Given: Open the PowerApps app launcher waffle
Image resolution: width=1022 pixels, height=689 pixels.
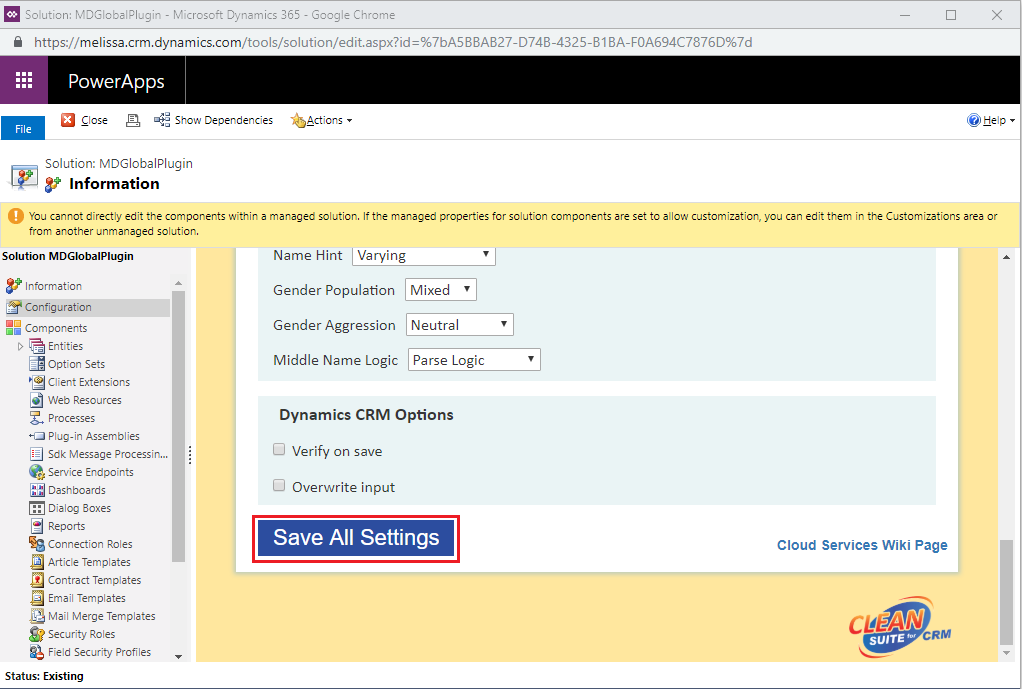Looking at the screenshot, I should (x=24, y=80).
